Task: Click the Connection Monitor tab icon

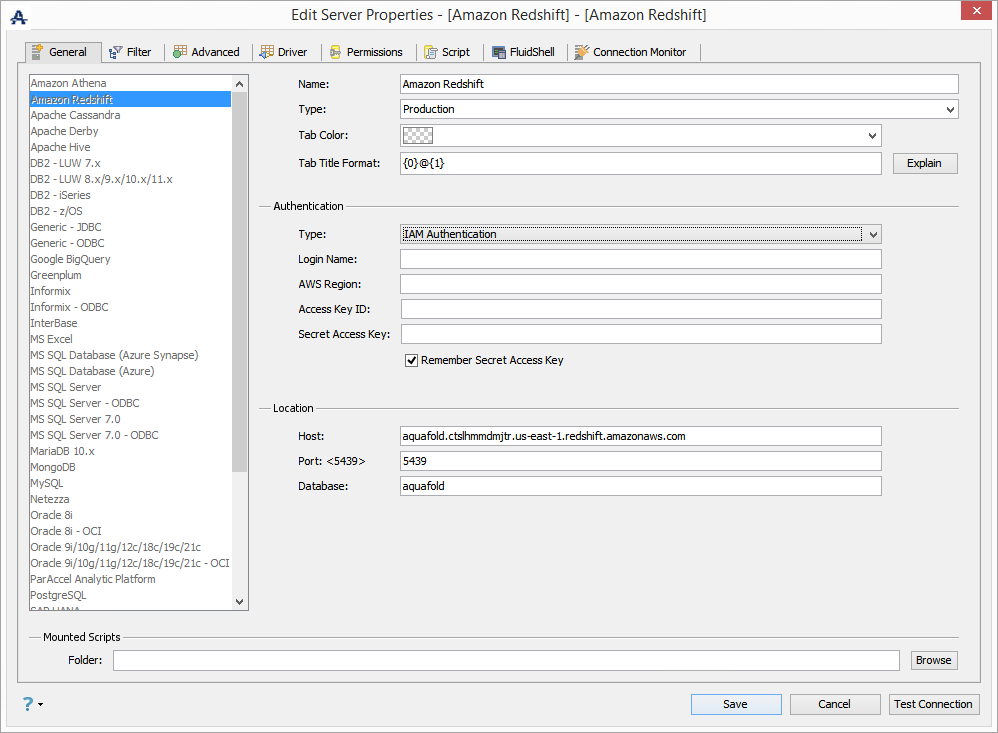Action: [582, 52]
